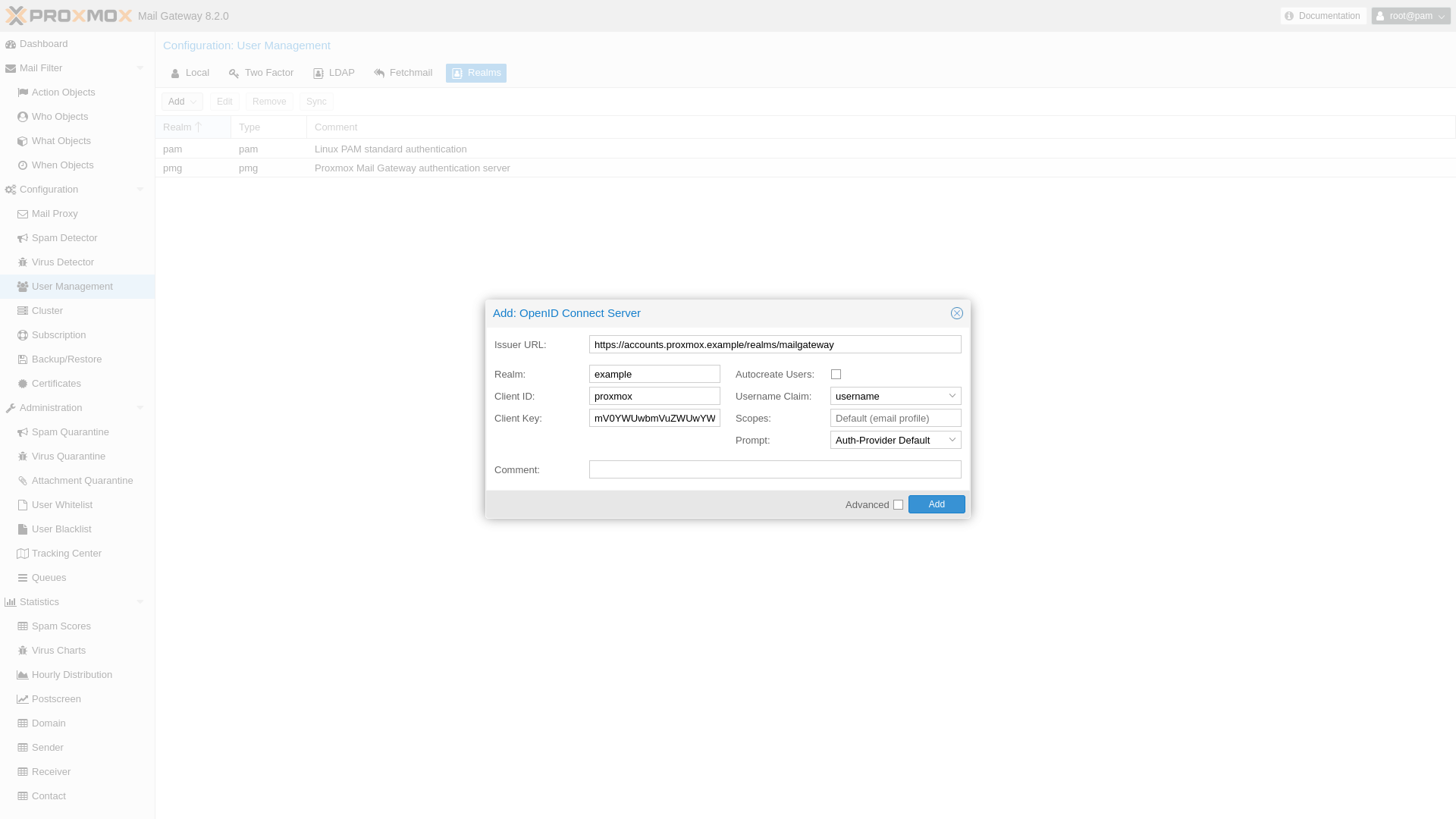Viewport: 1456px width, 819px height.
Task: Close the OpenID Connect Server dialog
Action: click(957, 313)
